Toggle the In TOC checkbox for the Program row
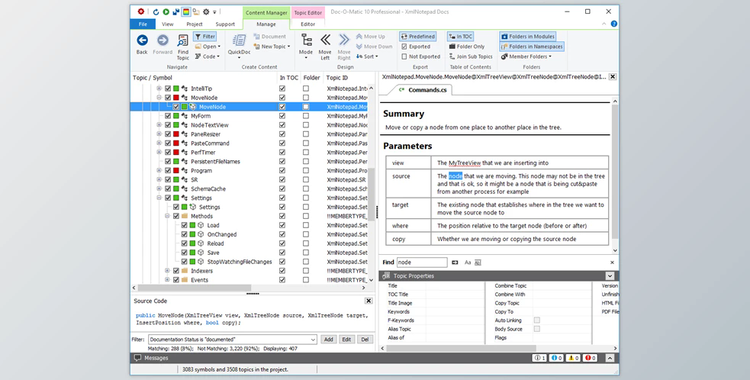 point(282,170)
